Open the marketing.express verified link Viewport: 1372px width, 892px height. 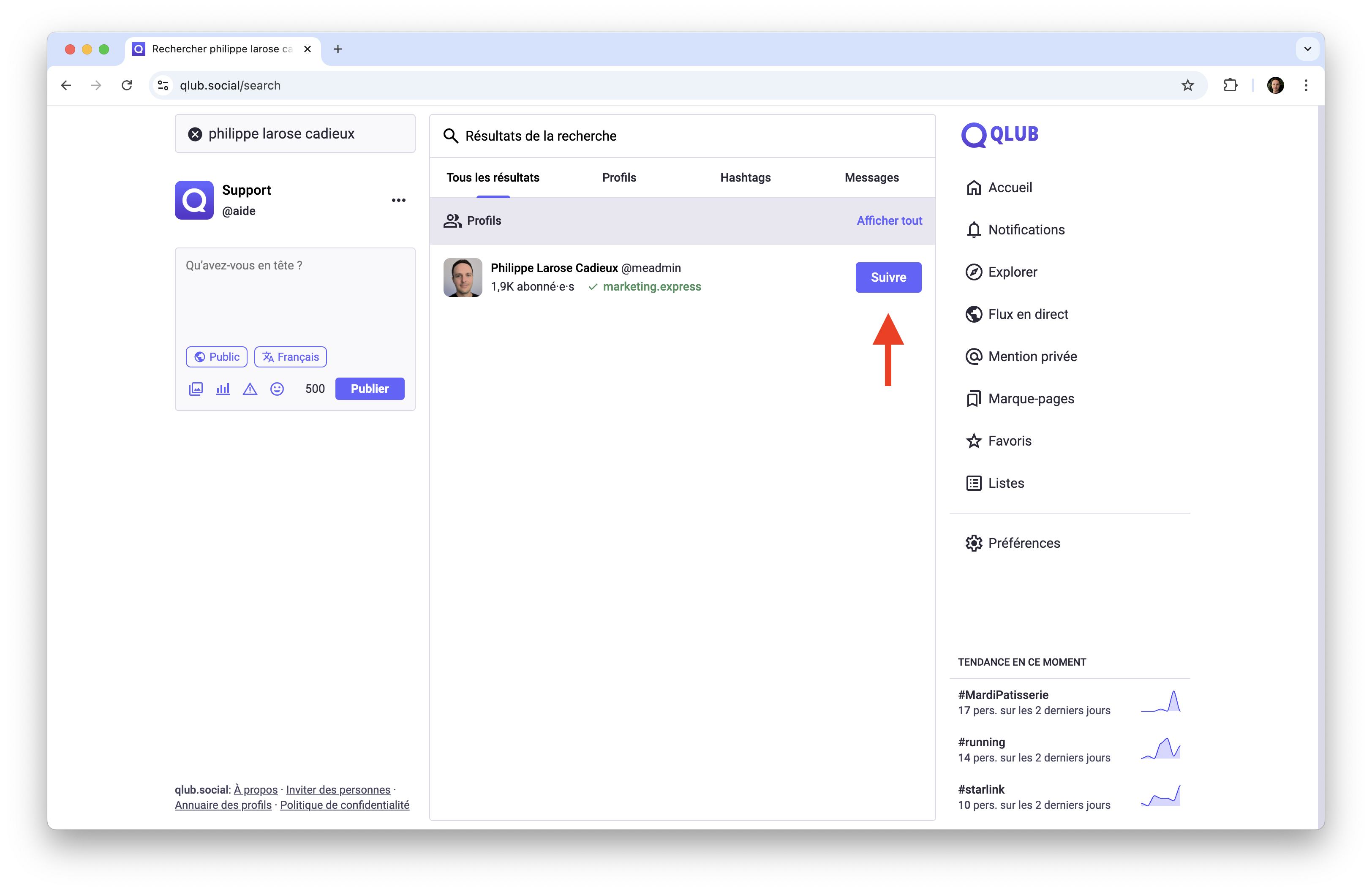tap(652, 287)
